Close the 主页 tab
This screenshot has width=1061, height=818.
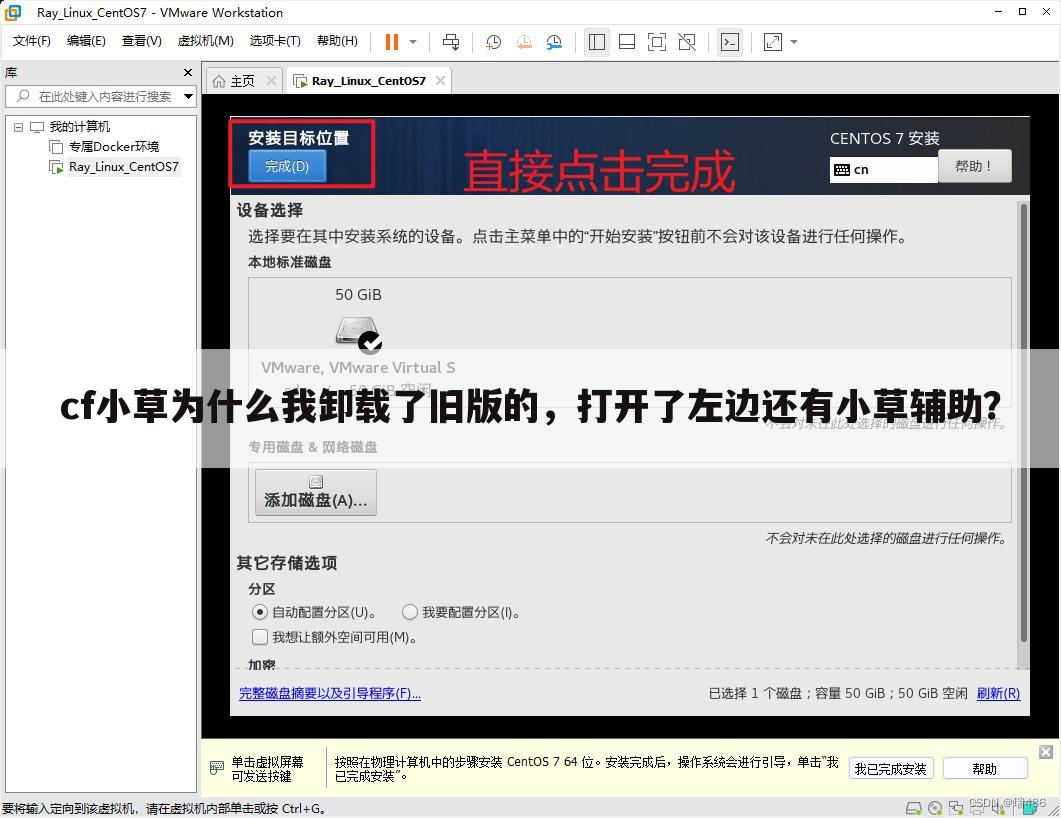point(271,81)
